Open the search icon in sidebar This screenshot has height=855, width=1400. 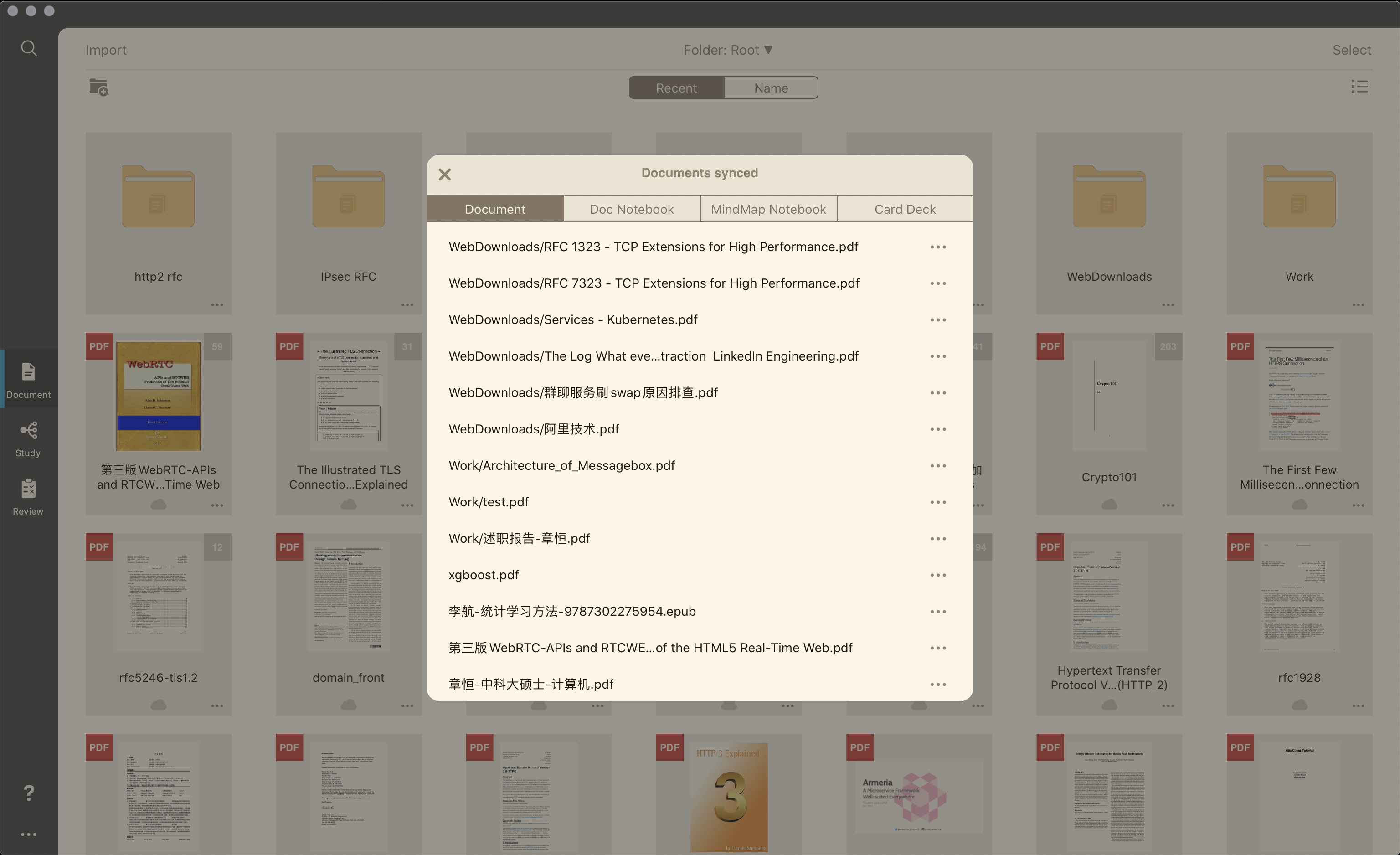point(29,48)
